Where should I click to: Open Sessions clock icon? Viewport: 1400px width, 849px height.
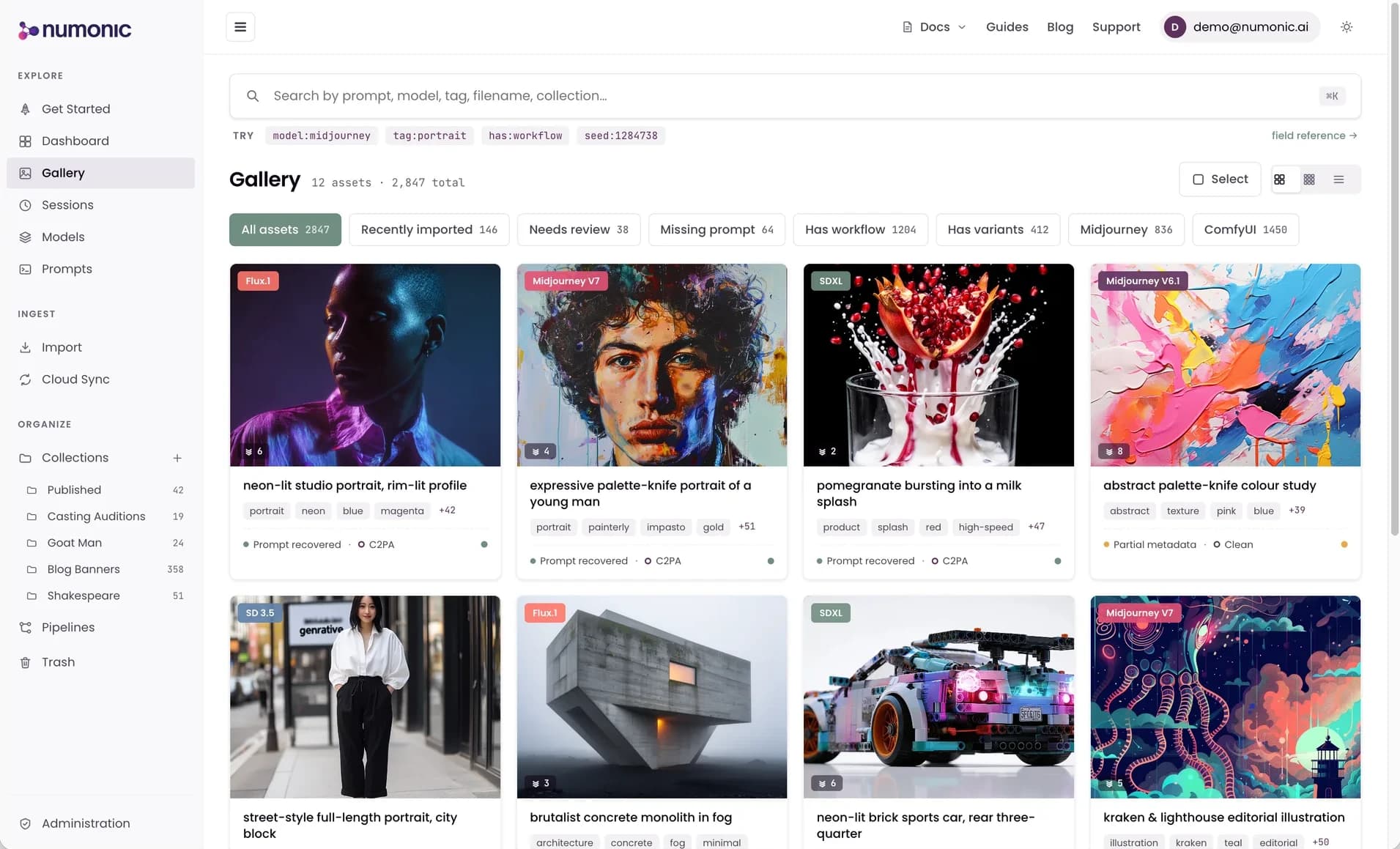pyautogui.click(x=26, y=205)
